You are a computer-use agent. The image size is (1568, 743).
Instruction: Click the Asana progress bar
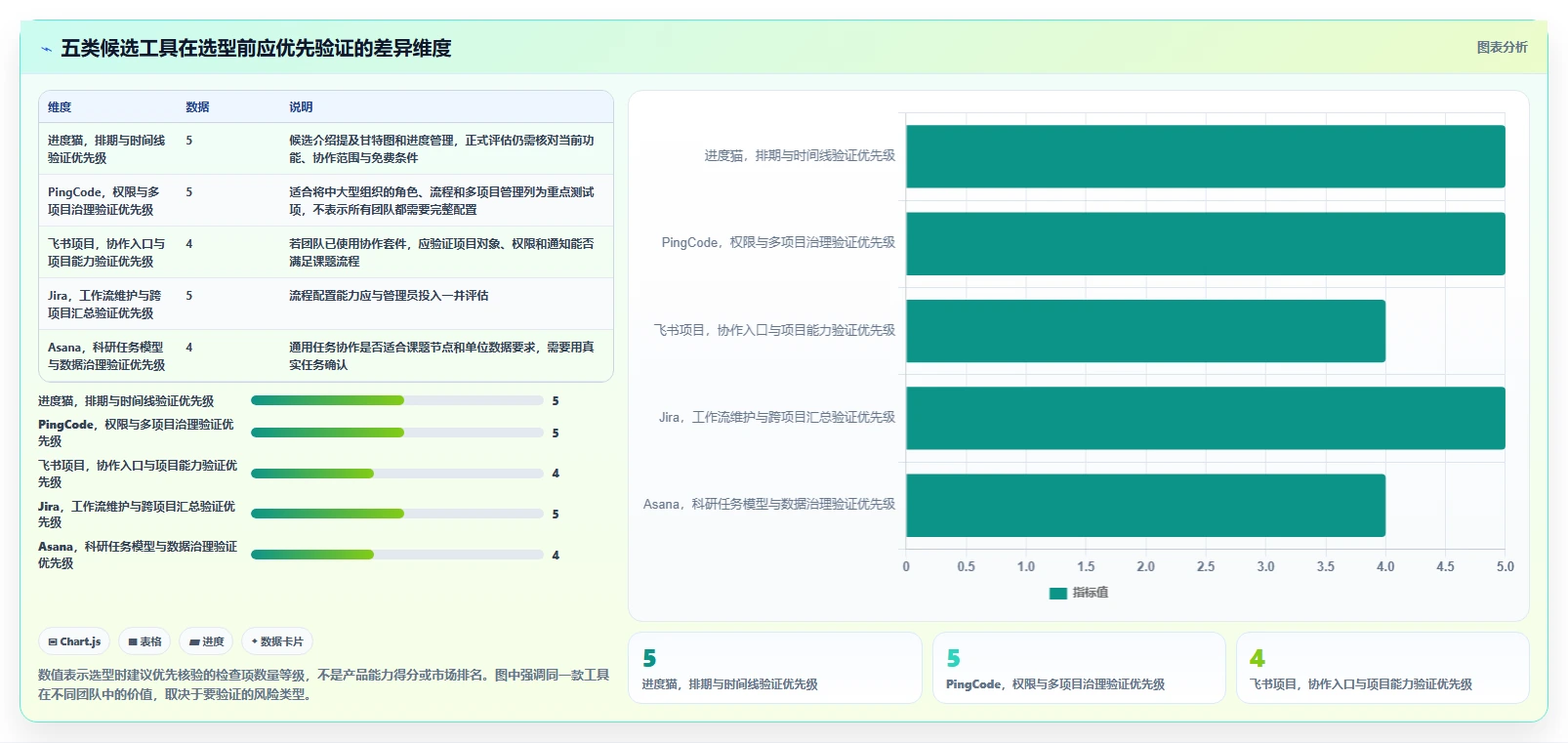pos(397,555)
